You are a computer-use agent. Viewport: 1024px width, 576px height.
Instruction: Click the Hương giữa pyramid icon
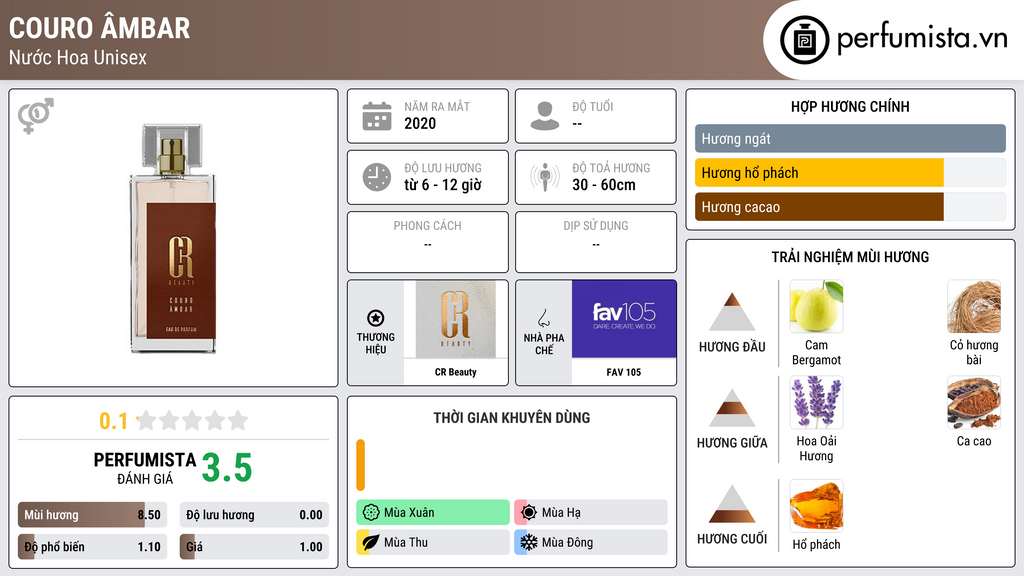(732, 408)
